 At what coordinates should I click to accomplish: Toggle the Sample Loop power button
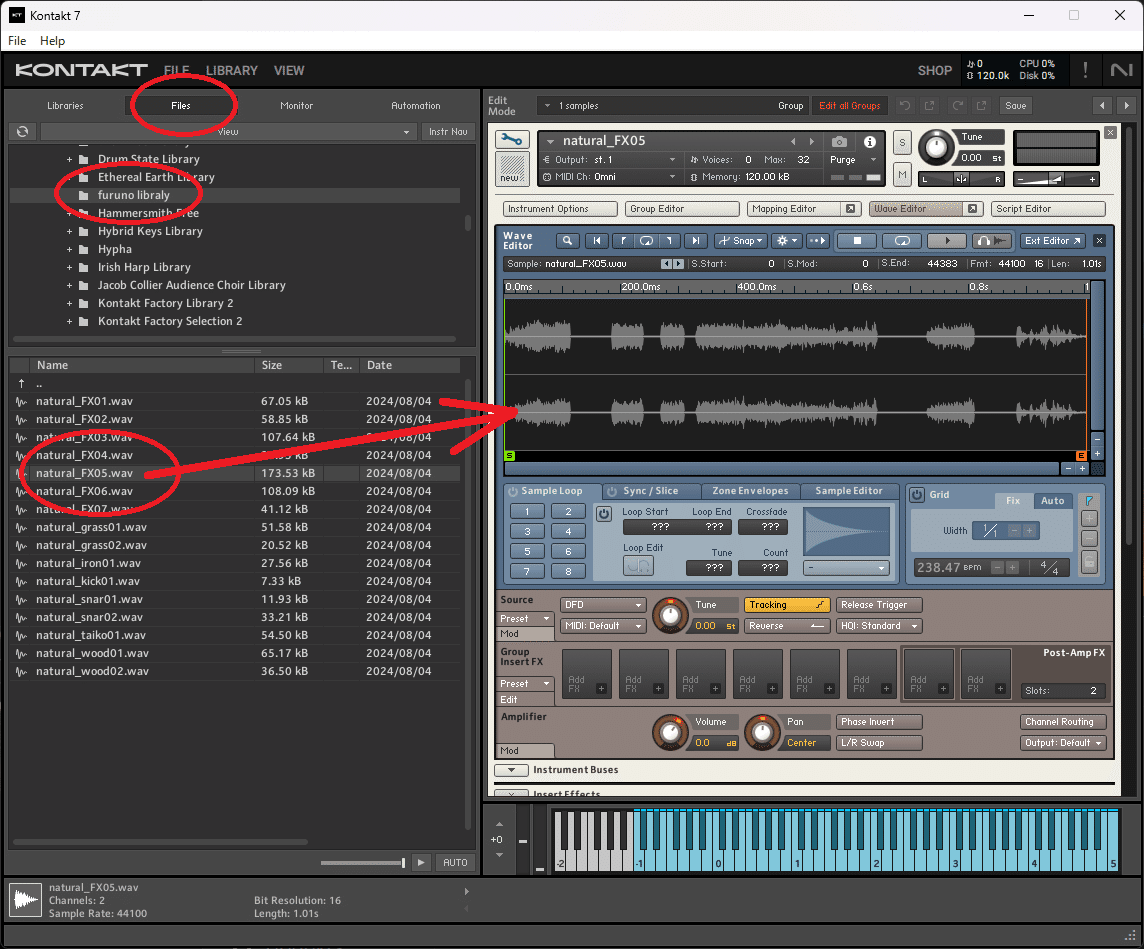pos(512,492)
